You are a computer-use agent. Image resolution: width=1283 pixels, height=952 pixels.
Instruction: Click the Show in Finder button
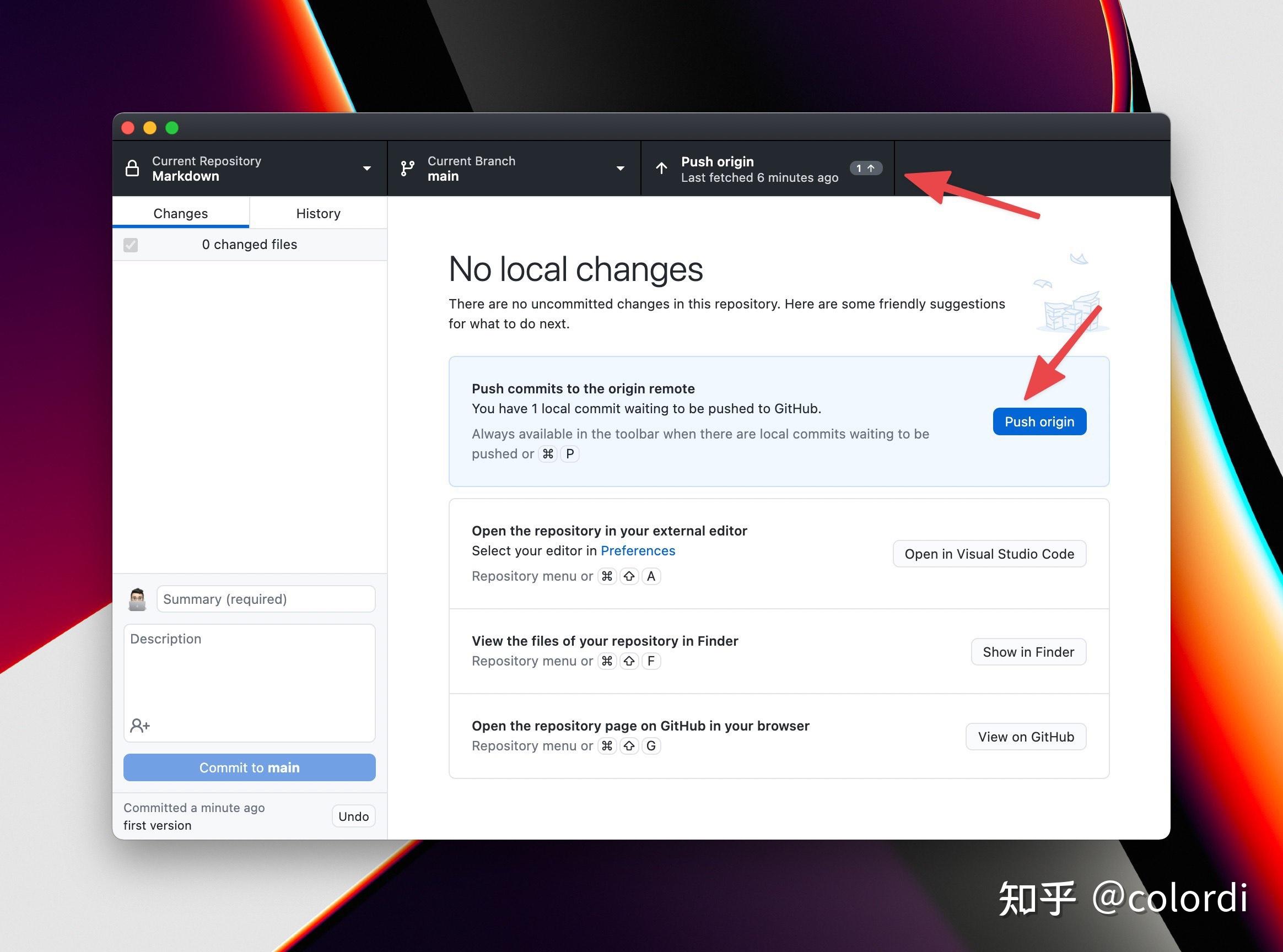click(1028, 652)
